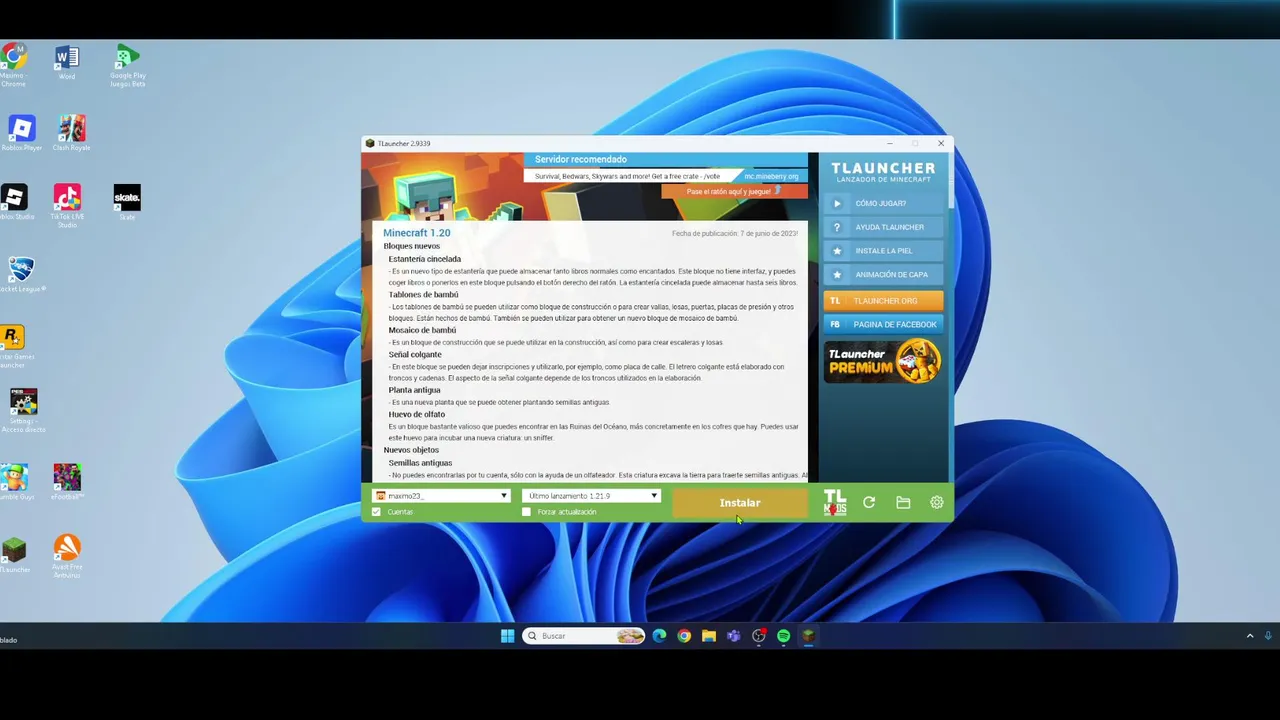Open version dropdown Último lanzamiento 1.21.9
The height and width of the screenshot is (720, 1280).
click(591, 496)
